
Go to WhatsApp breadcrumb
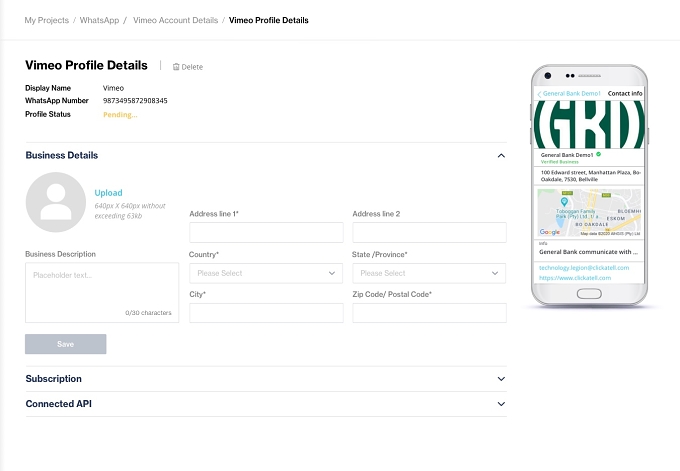pyautogui.click(x=99, y=20)
